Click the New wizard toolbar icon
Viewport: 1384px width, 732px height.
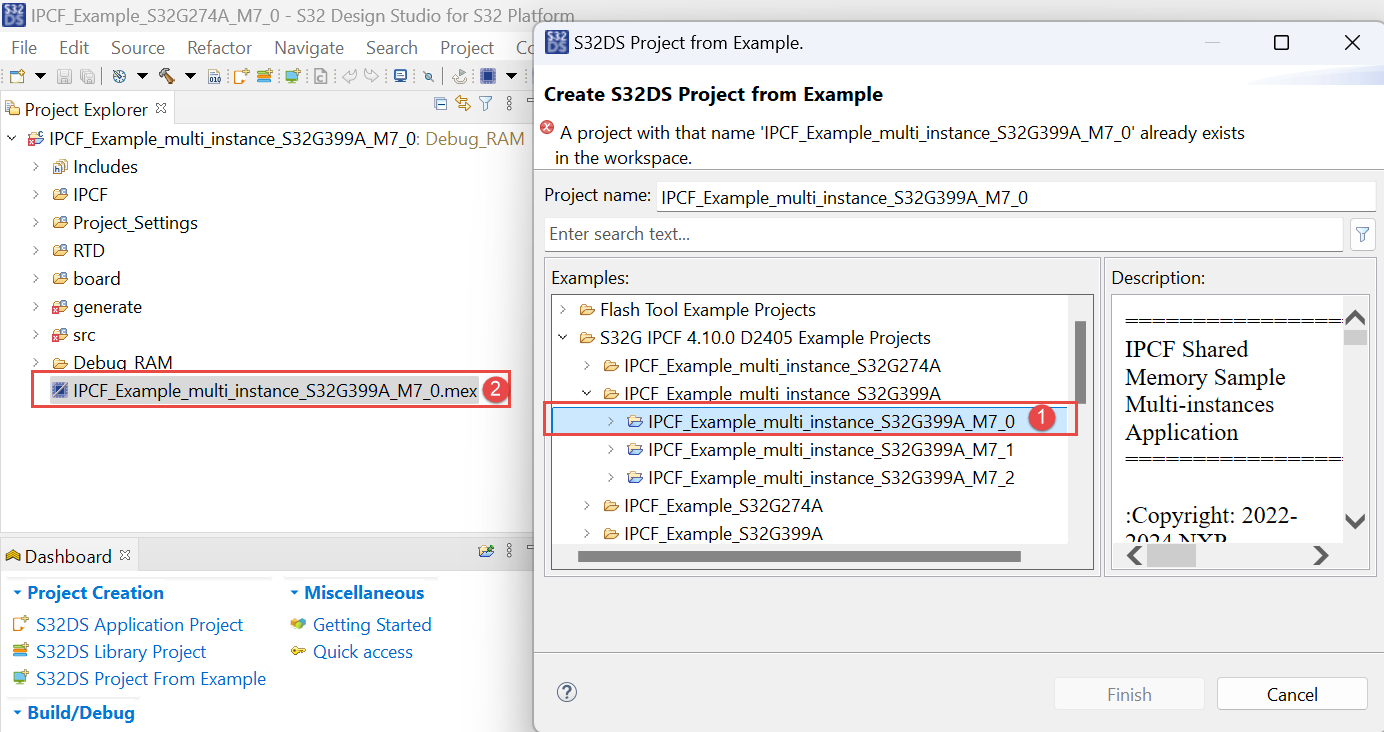click(x=17, y=76)
